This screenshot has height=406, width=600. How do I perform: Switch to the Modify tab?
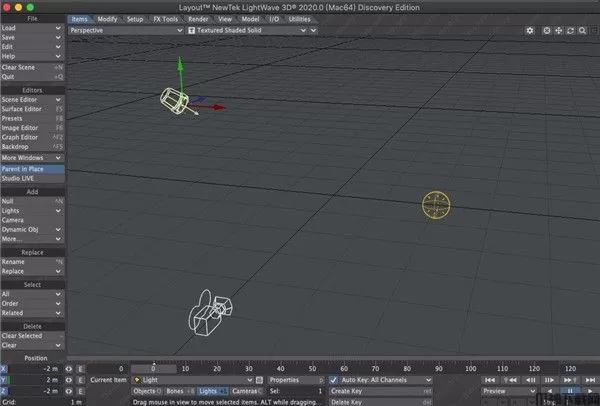point(107,19)
